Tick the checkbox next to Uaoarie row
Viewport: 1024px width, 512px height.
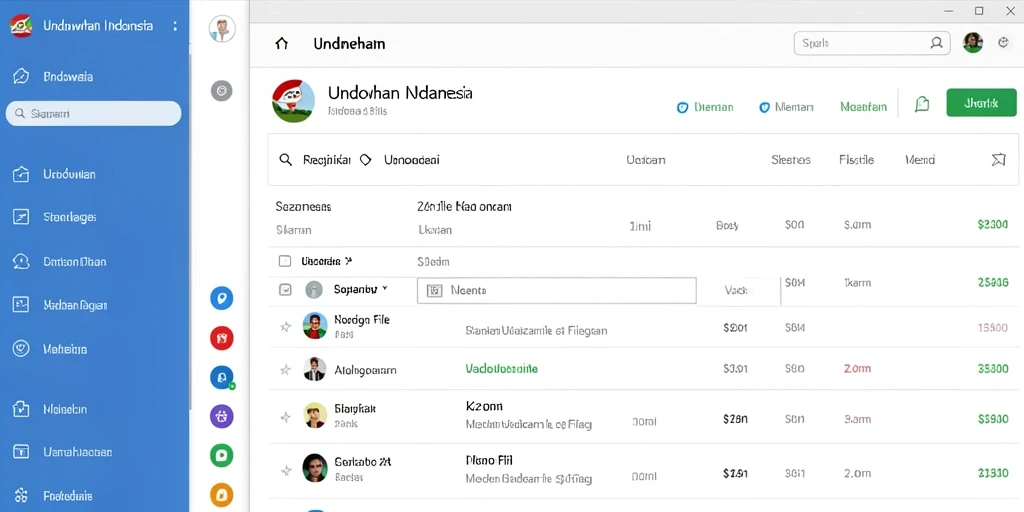tap(285, 261)
